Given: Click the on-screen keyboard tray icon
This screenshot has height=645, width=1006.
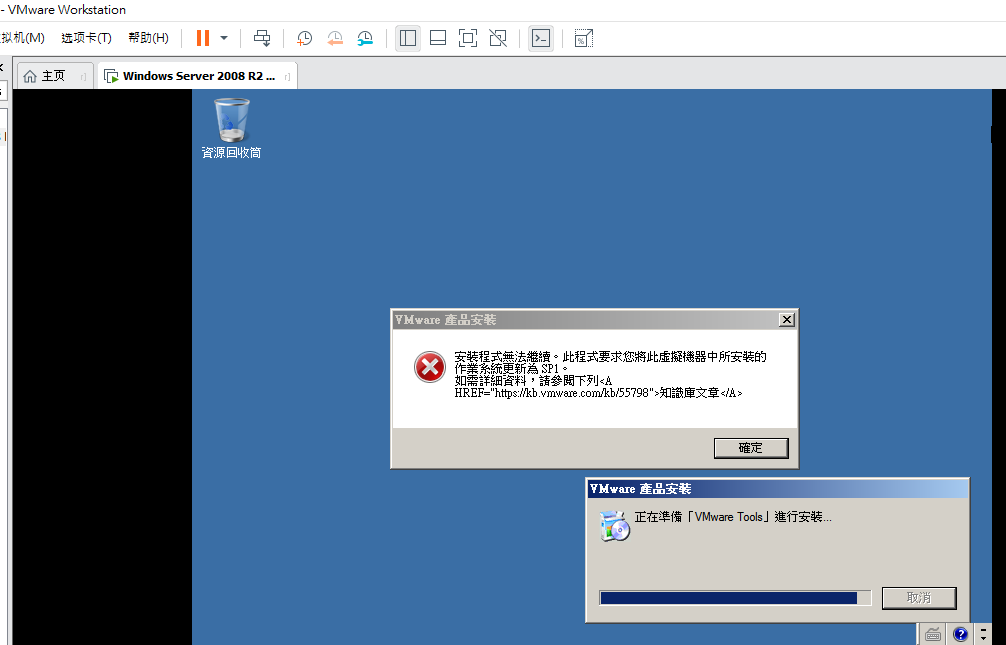Looking at the screenshot, I should pyautogui.click(x=933, y=635).
